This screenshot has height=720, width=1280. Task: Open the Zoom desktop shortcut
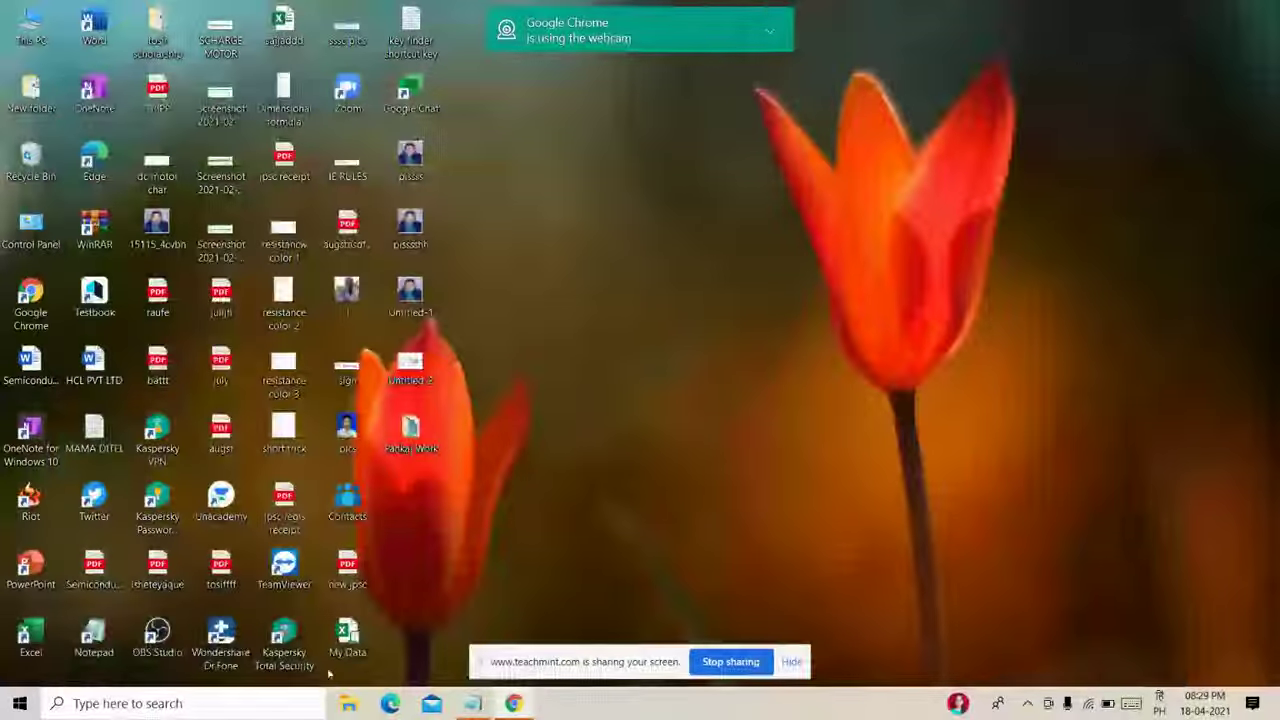coord(347,94)
